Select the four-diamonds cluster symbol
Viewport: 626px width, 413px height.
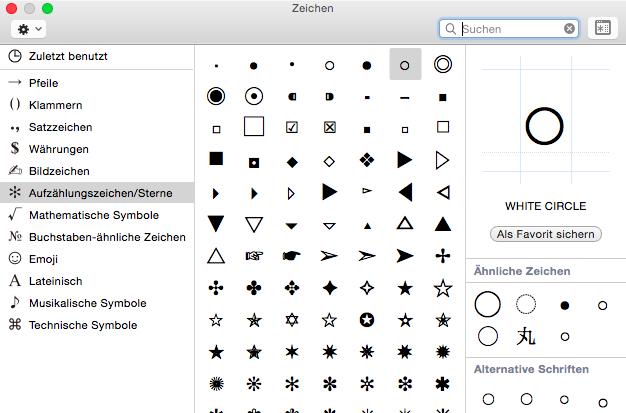click(367, 160)
